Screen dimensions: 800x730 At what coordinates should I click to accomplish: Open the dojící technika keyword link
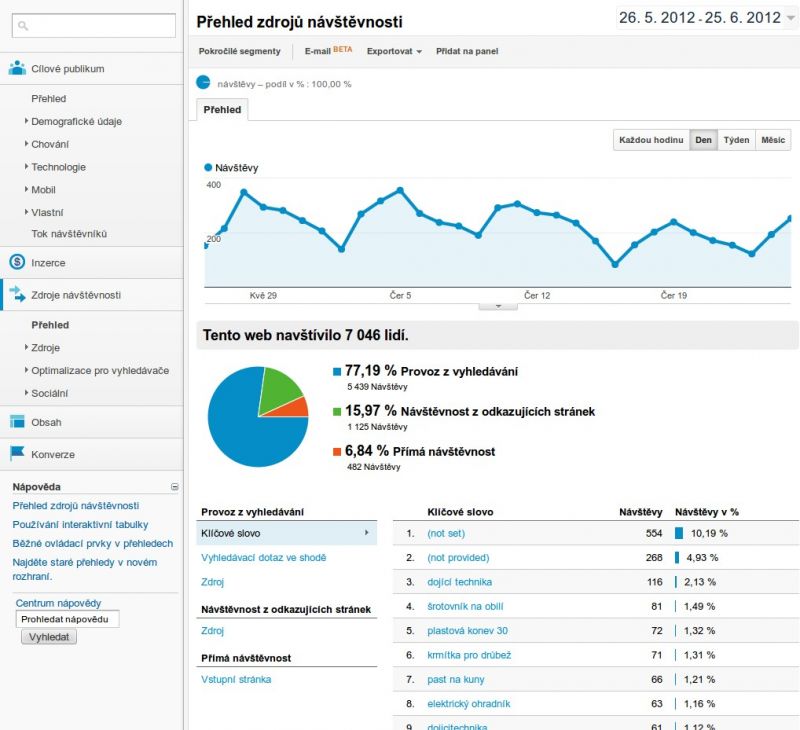coord(459,582)
